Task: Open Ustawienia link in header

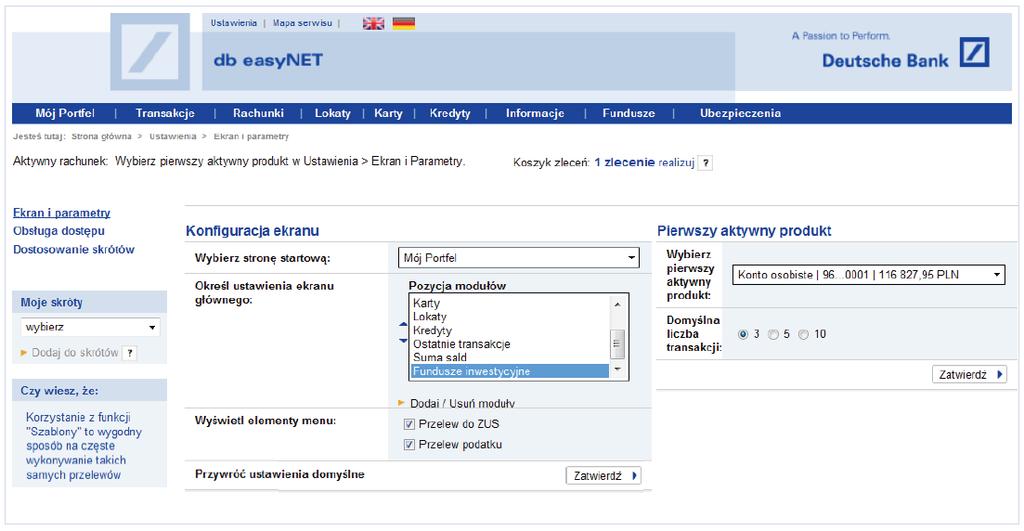Action: tap(234, 23)
